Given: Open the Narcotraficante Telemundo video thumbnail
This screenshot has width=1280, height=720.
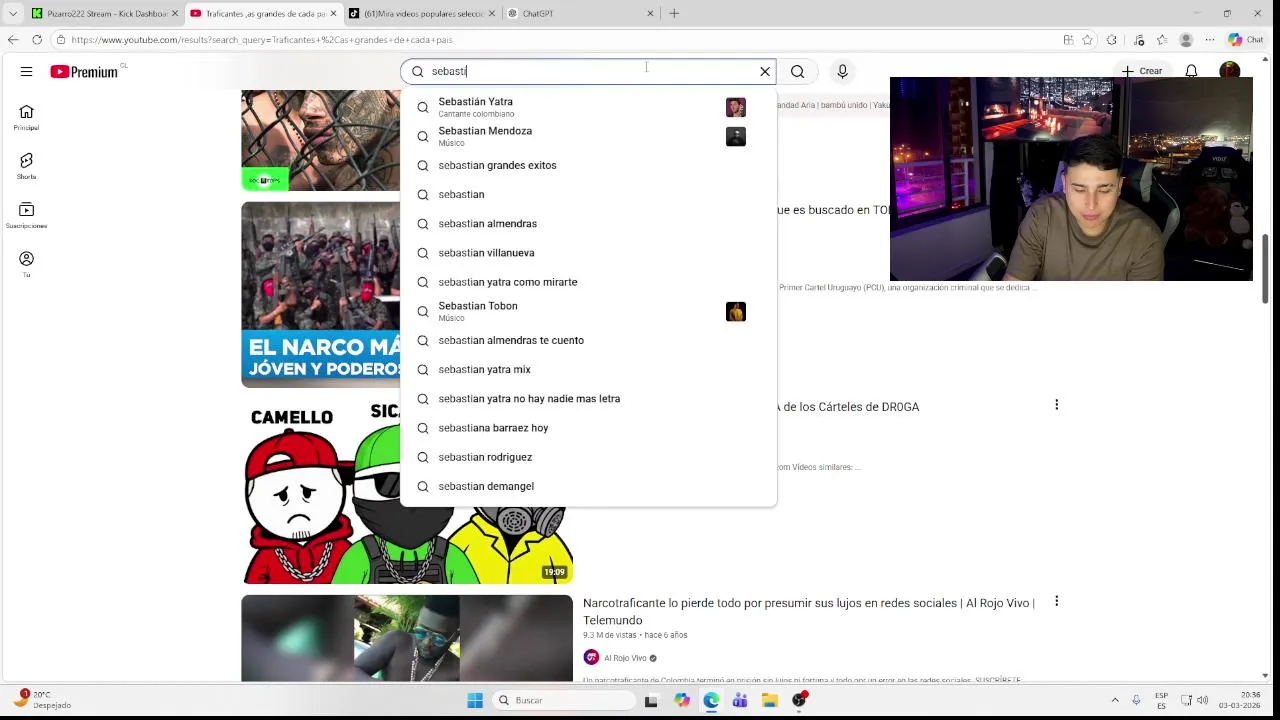Looking at the screenshot, I should pos(407,638).
